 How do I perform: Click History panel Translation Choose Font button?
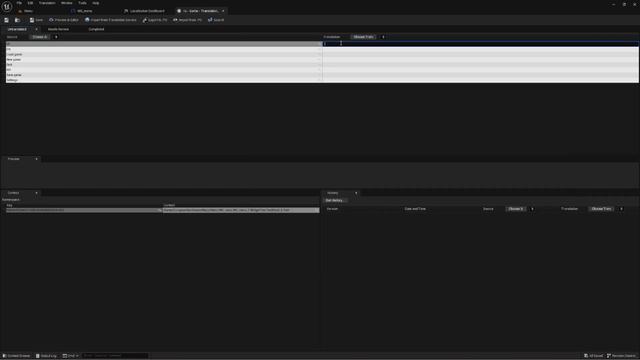(x=602, y=209)
